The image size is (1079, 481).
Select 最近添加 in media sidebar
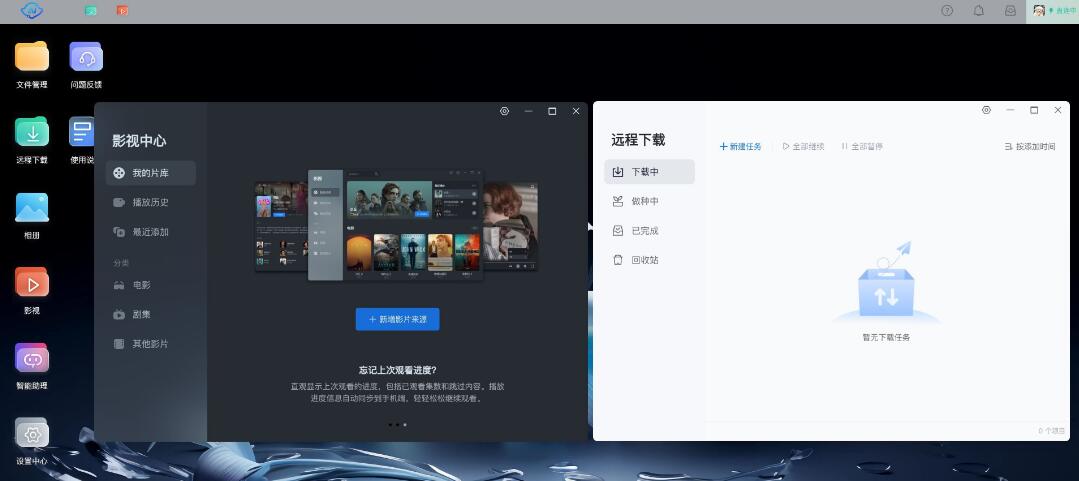pos(150,232)
